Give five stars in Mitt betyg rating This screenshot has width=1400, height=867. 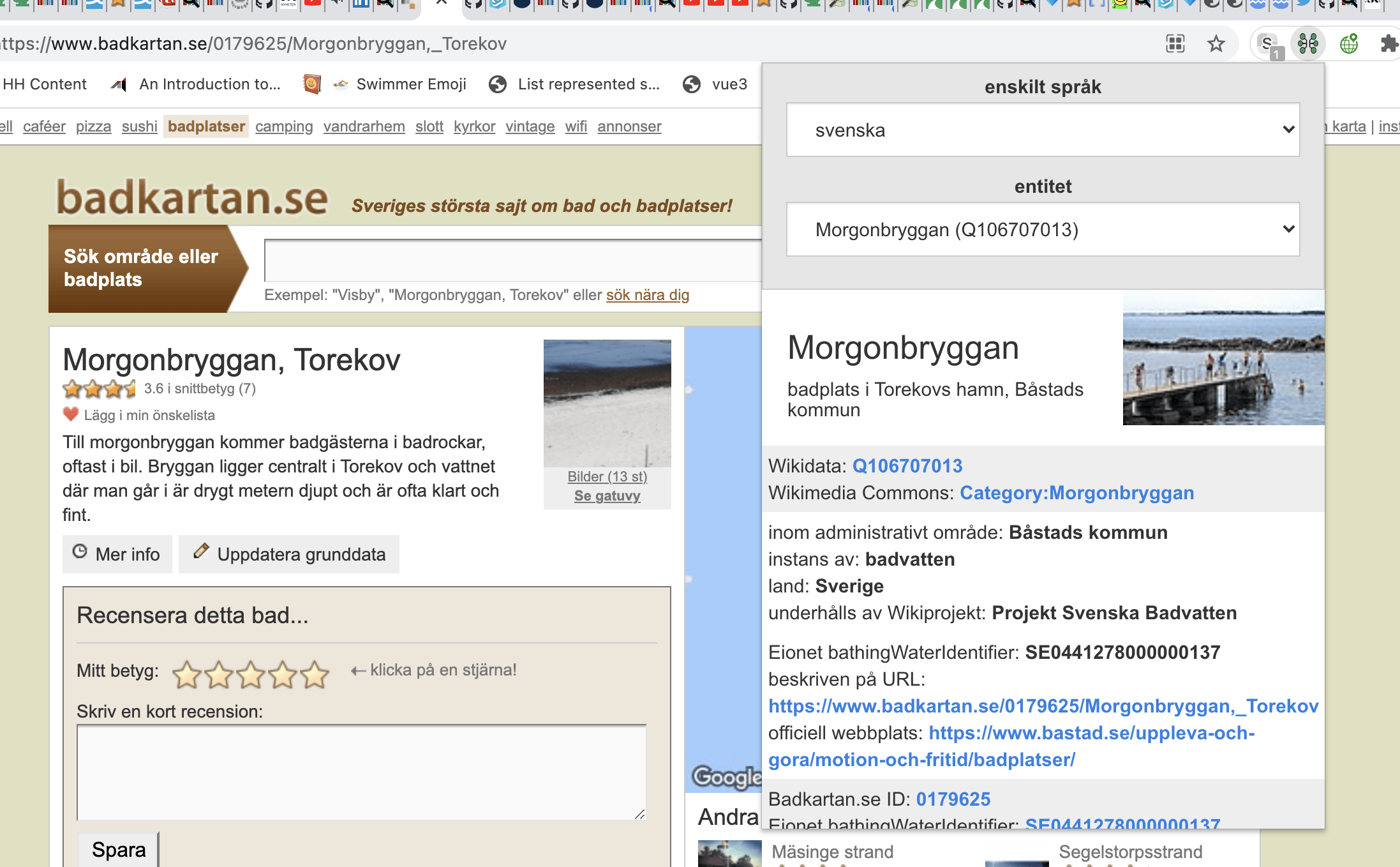315,674
